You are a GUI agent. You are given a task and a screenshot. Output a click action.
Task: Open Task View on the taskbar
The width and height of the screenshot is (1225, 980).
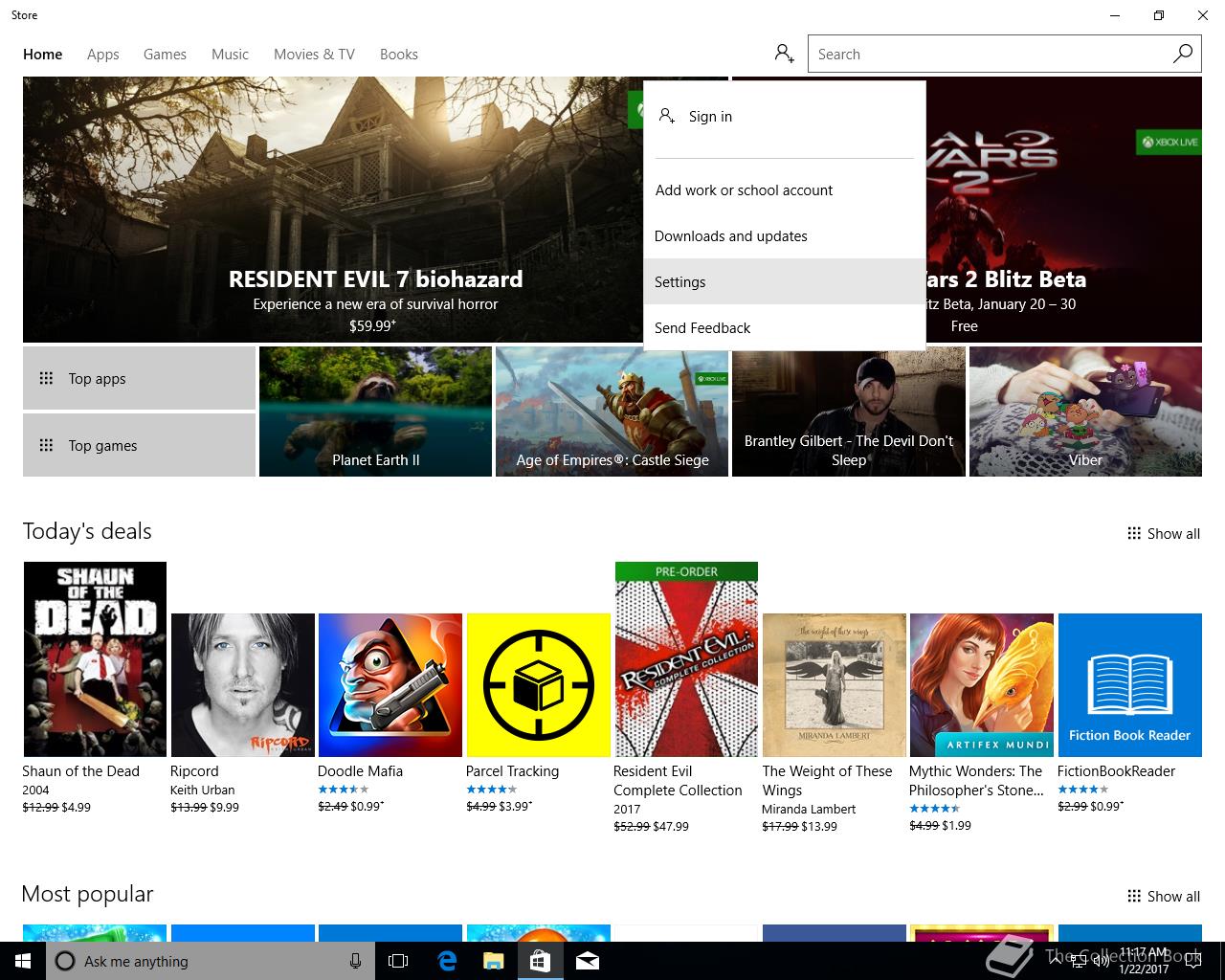398,961
